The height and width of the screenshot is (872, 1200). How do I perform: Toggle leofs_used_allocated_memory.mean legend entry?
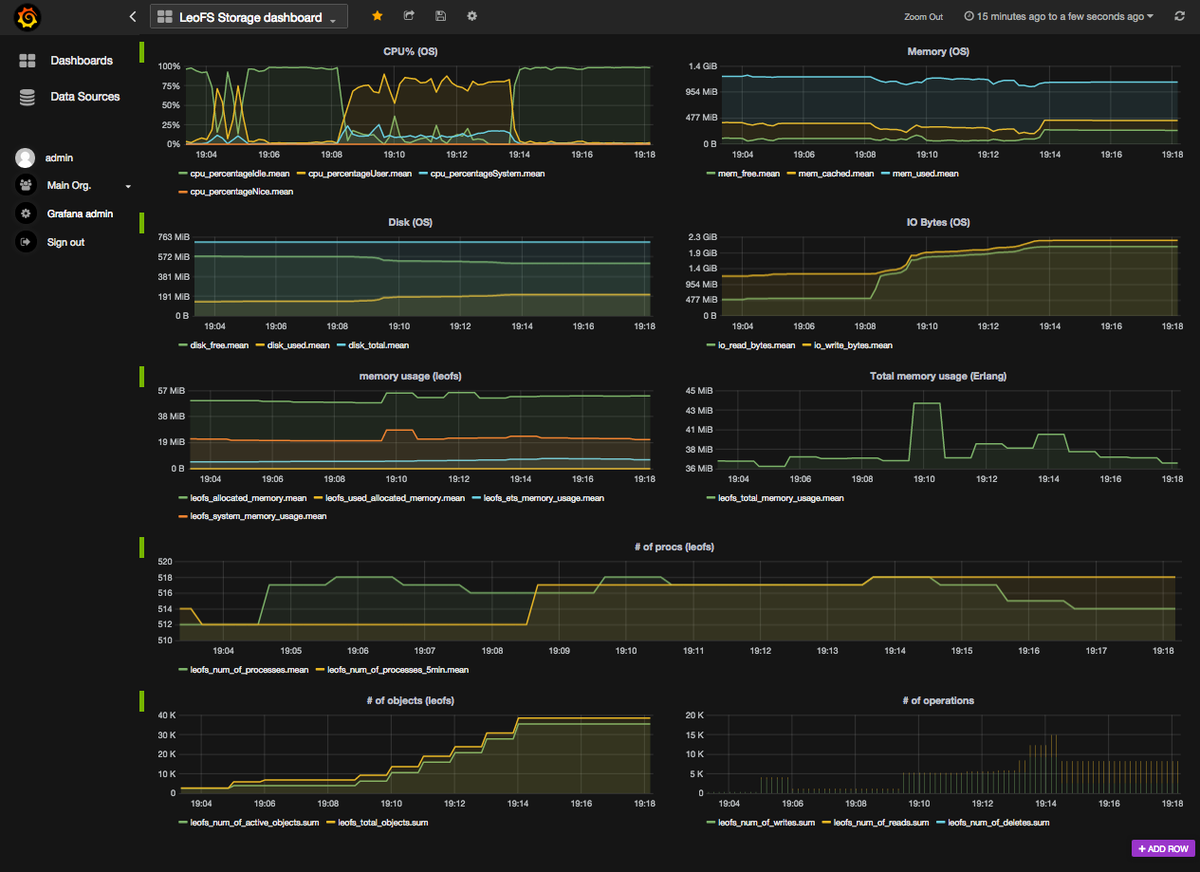391,498
